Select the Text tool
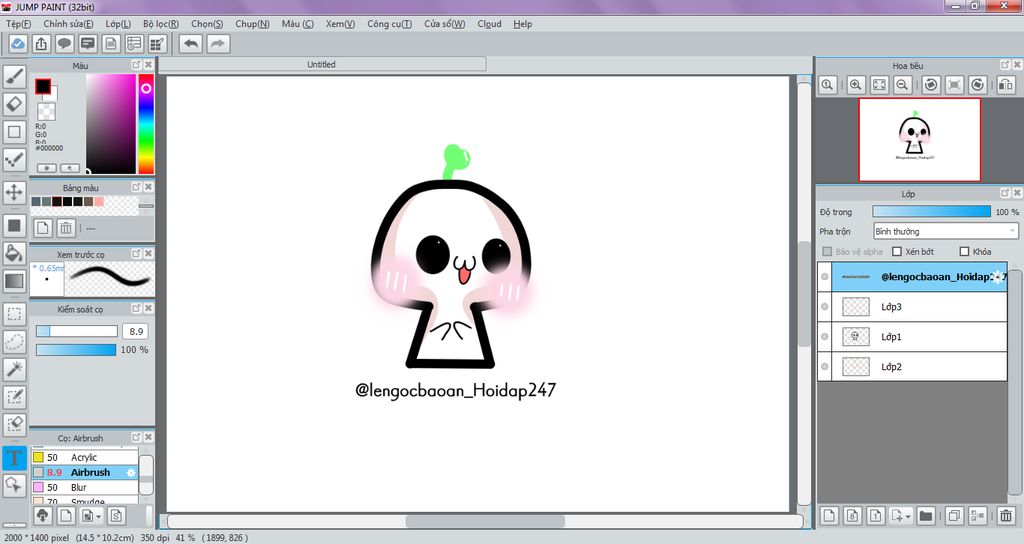The image size is (1024, 544). [x=14, y=457]
